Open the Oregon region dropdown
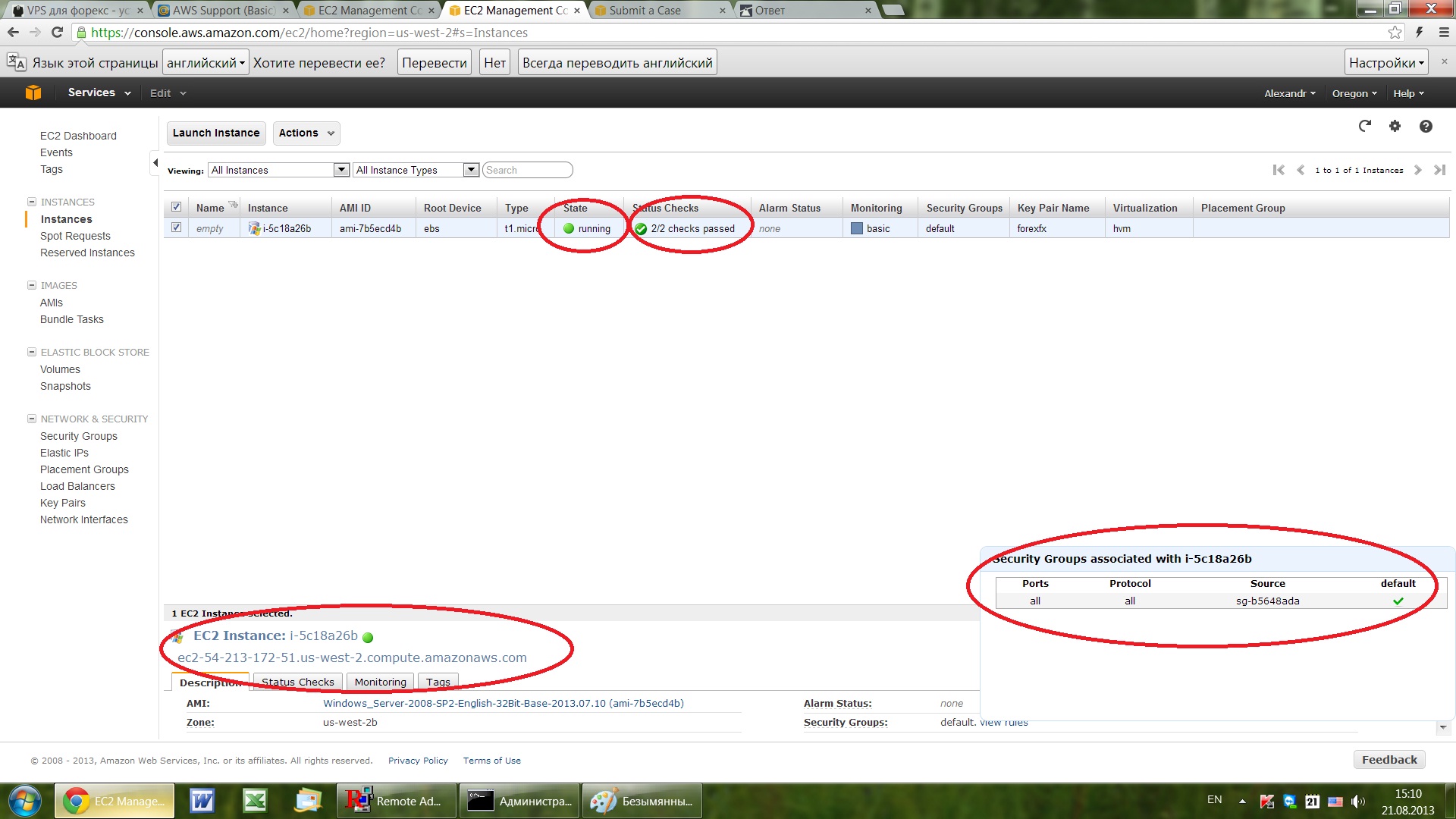1456x819 pixels. tap(1354, 93)
